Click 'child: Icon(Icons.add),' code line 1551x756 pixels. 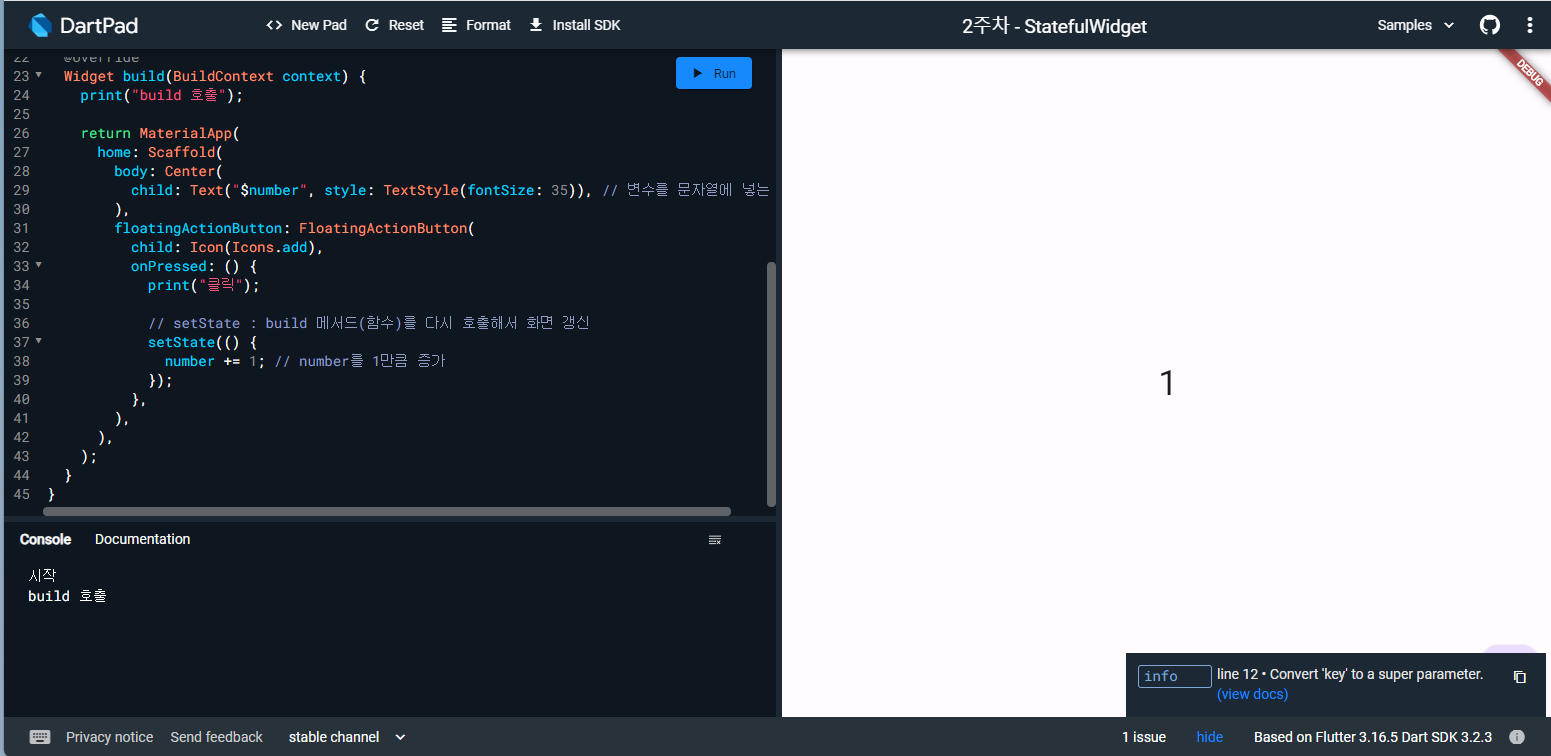click(x=227, y=247)
